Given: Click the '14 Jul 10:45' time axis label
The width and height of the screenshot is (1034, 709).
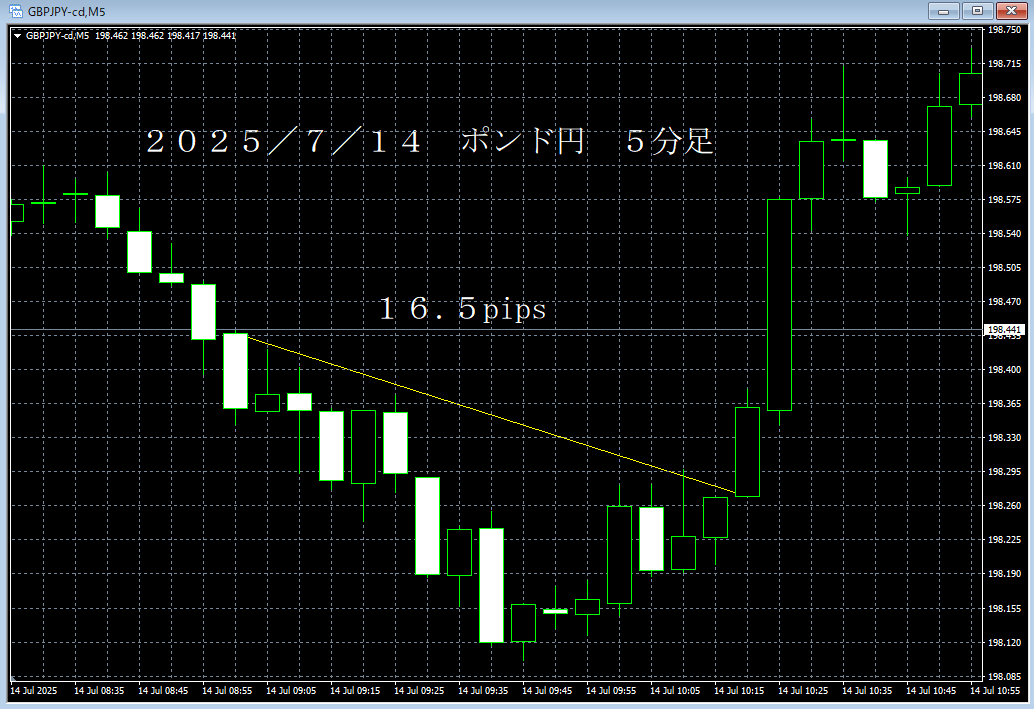Looking at the screenshot, I should 930,691.
